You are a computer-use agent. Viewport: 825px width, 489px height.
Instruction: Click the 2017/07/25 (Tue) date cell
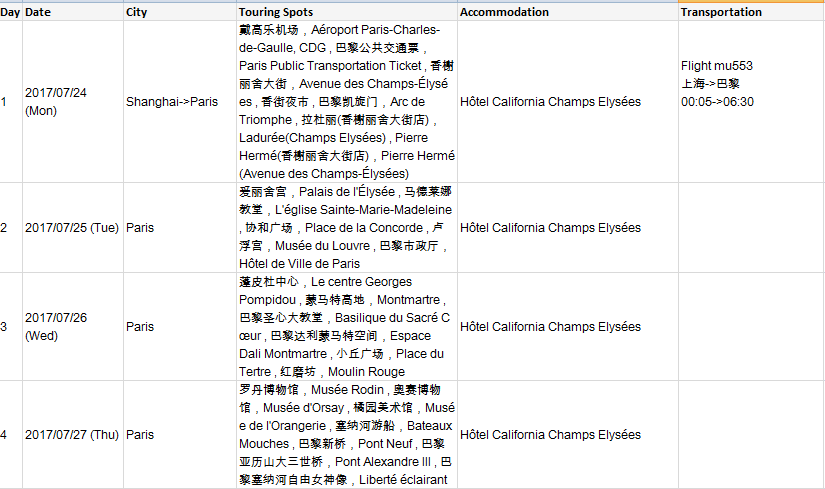(x=72, y=227)
